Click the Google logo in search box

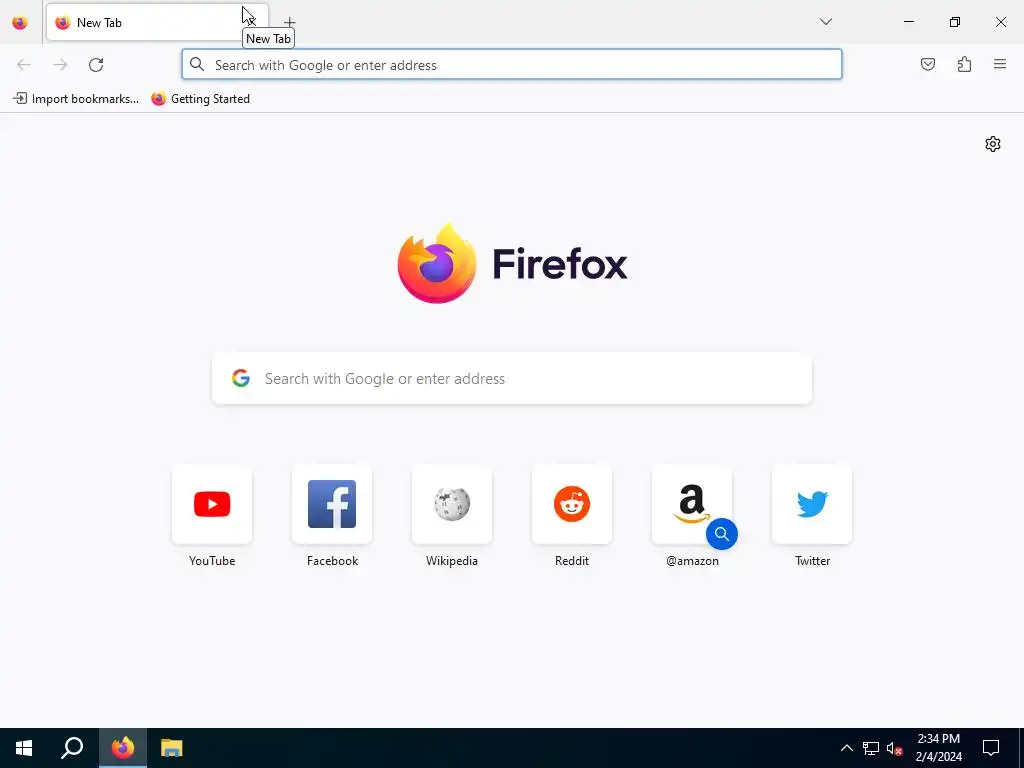pyautogui.click(x=241, y=378)
